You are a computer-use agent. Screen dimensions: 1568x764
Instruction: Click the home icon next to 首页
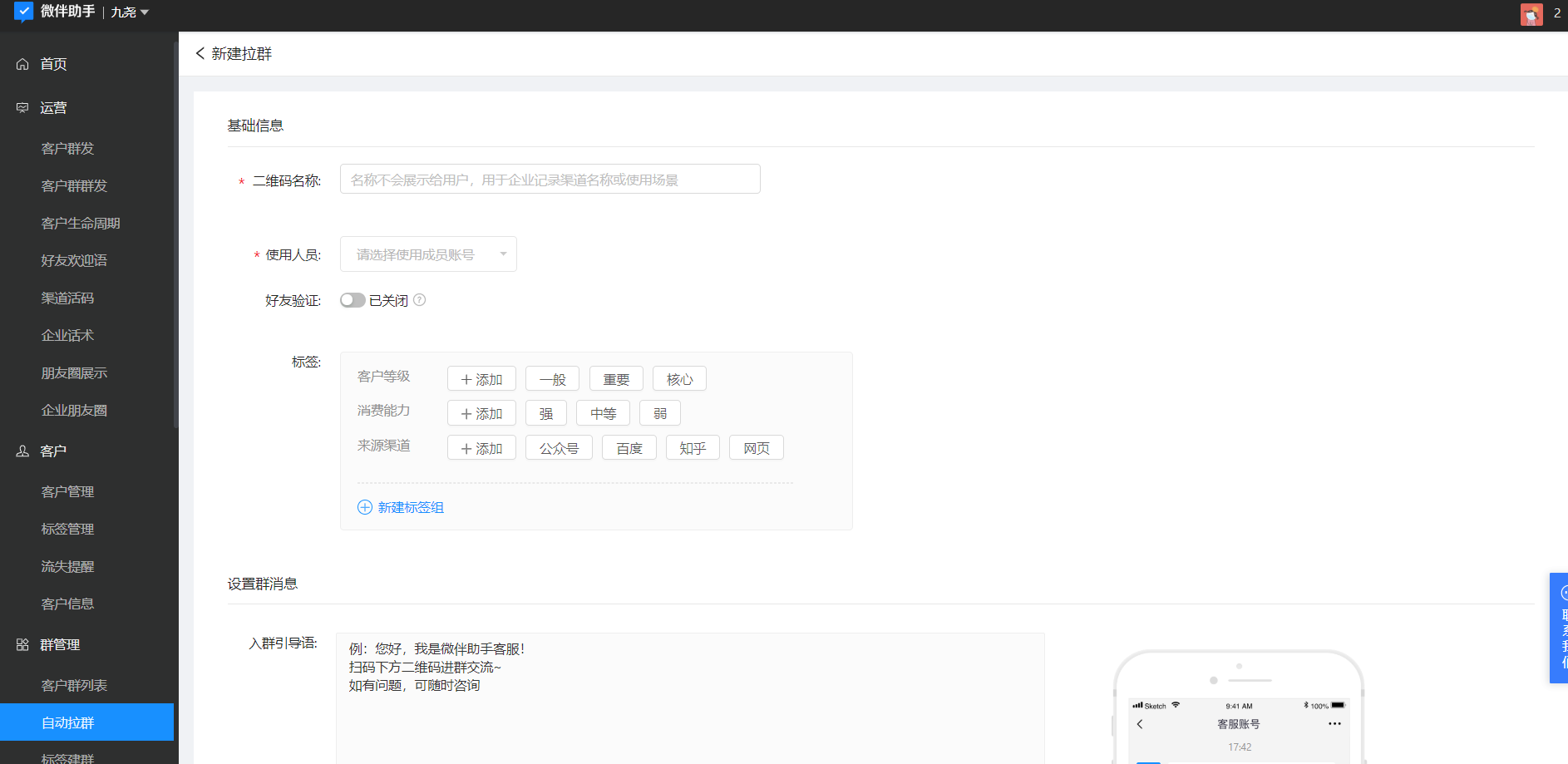click(22, 64)
